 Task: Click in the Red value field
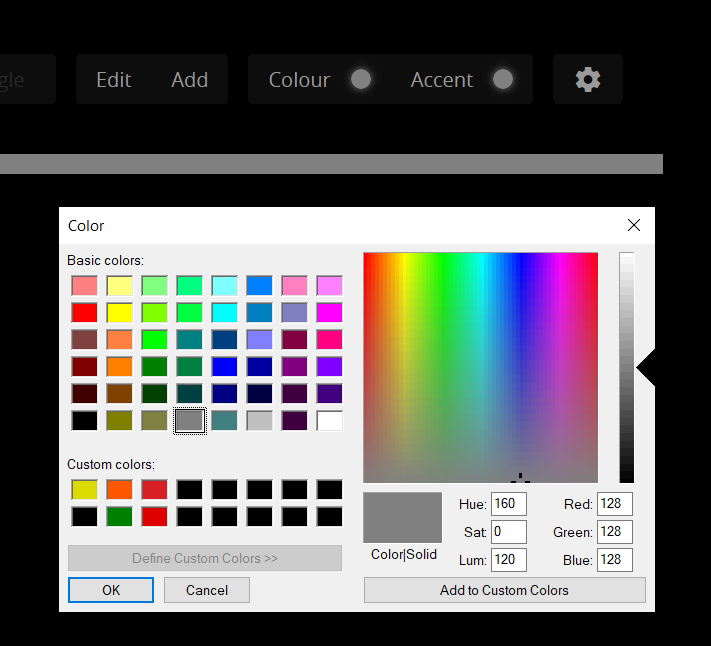click(x=614, y=504)
